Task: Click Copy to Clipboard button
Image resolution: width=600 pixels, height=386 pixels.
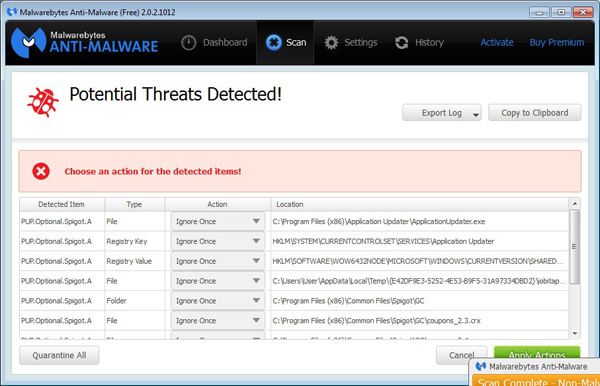Action: [x=535, y=113]
